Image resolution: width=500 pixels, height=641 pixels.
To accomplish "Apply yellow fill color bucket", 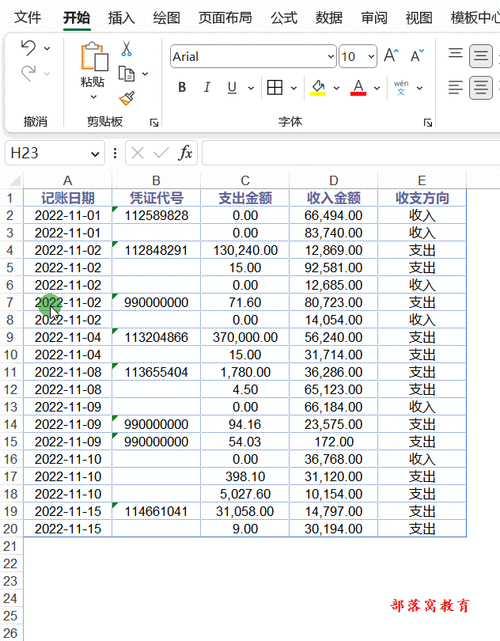I will point(318,87).
